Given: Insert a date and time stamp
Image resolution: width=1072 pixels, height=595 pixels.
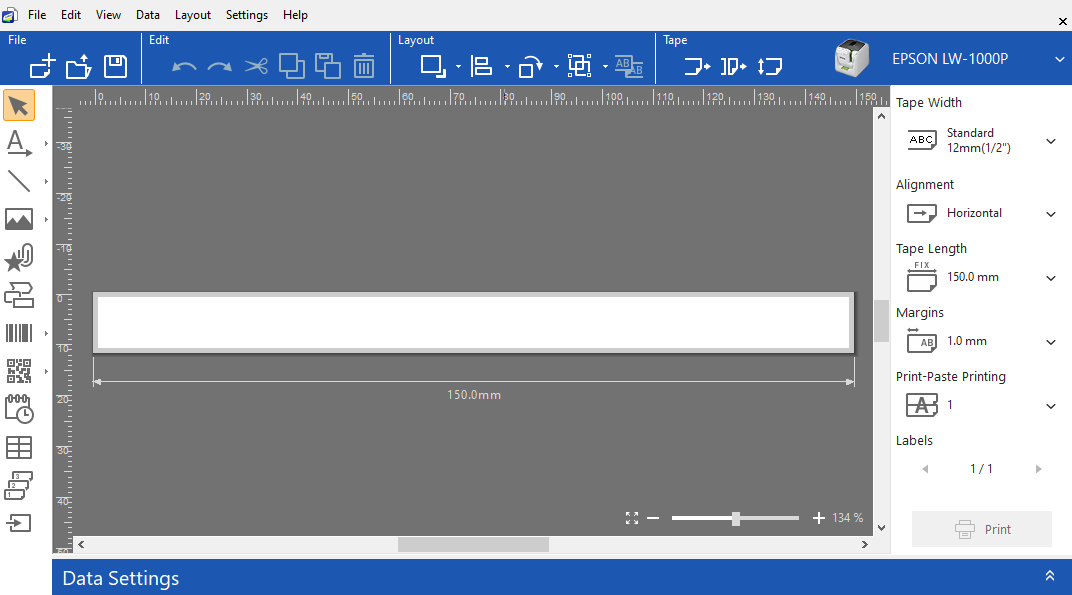Looking at the screenshot, I should point(18,409).
